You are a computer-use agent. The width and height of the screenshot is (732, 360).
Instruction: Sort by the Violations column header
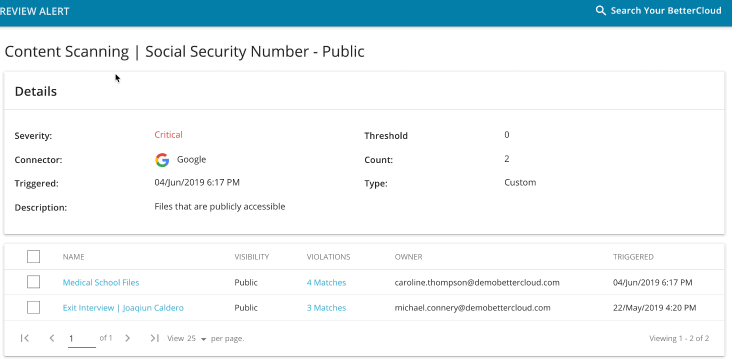point(328,257)
